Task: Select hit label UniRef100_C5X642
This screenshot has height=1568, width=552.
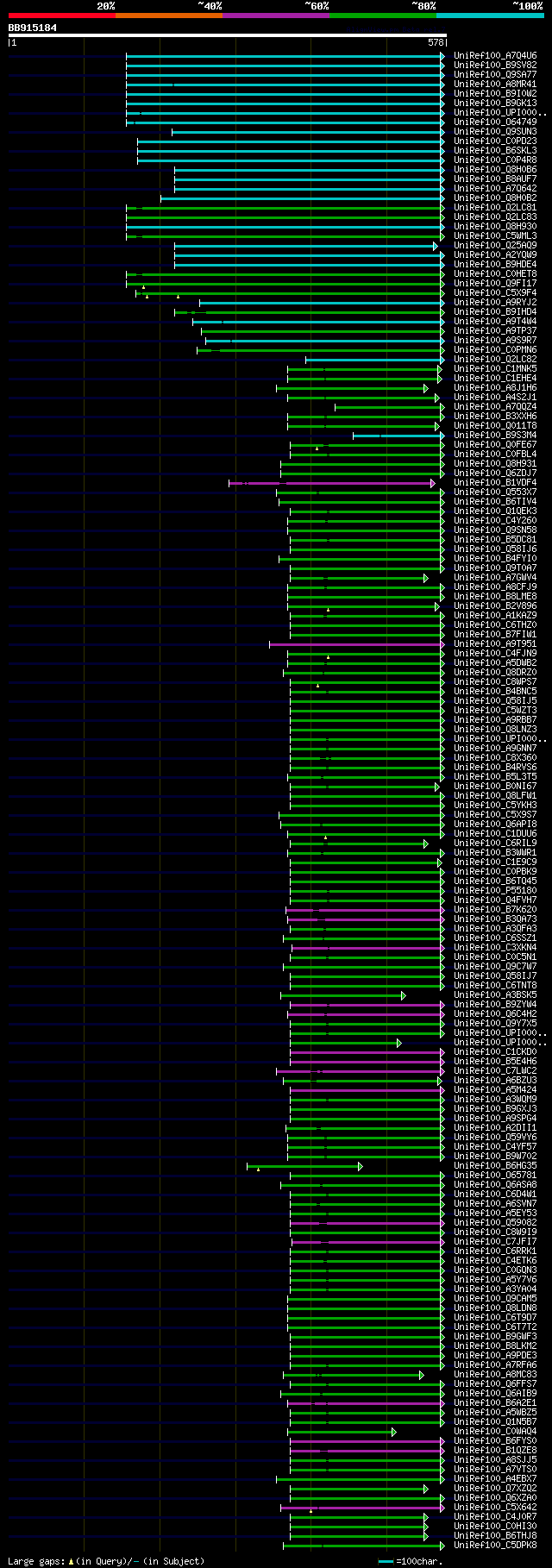Action: pos(495,1508)
